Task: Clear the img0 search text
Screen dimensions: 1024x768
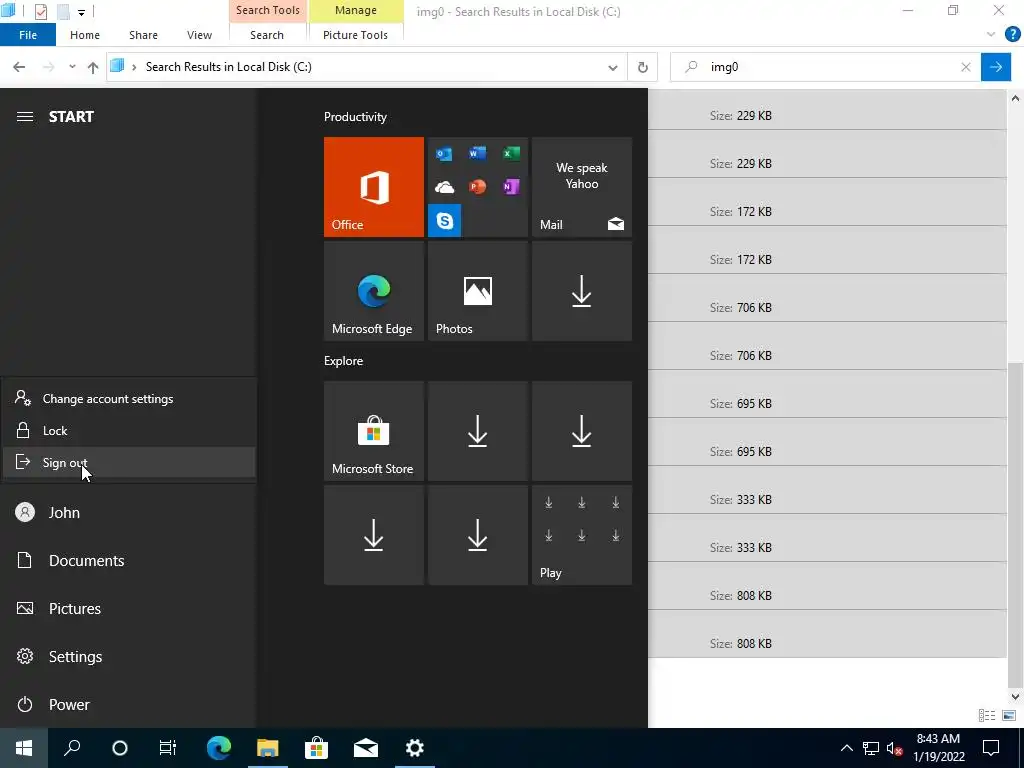Action: click(966, 67)
